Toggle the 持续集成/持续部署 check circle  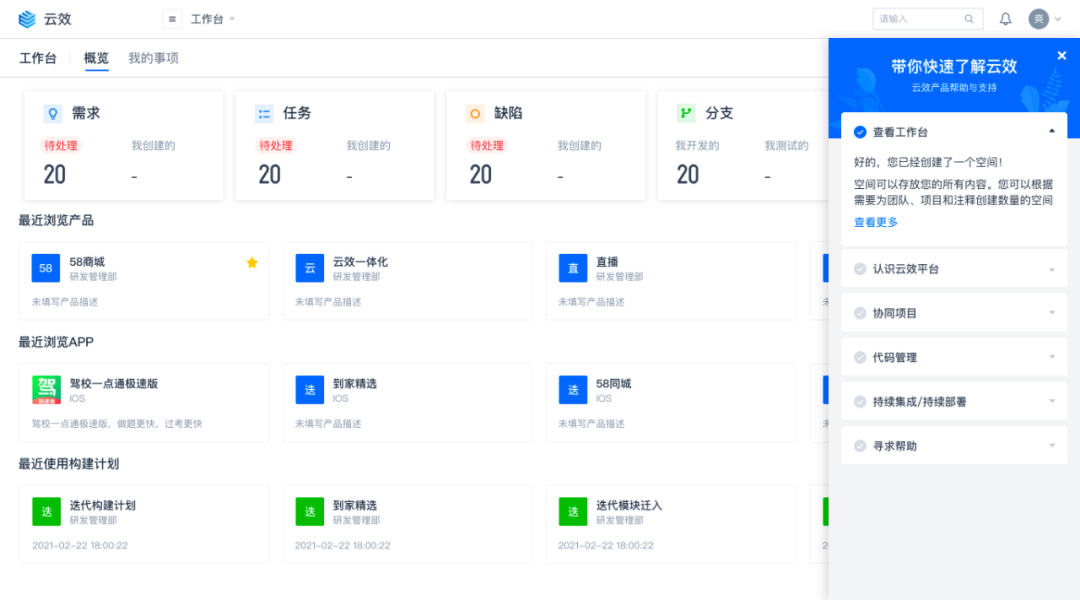coord(860,402)
